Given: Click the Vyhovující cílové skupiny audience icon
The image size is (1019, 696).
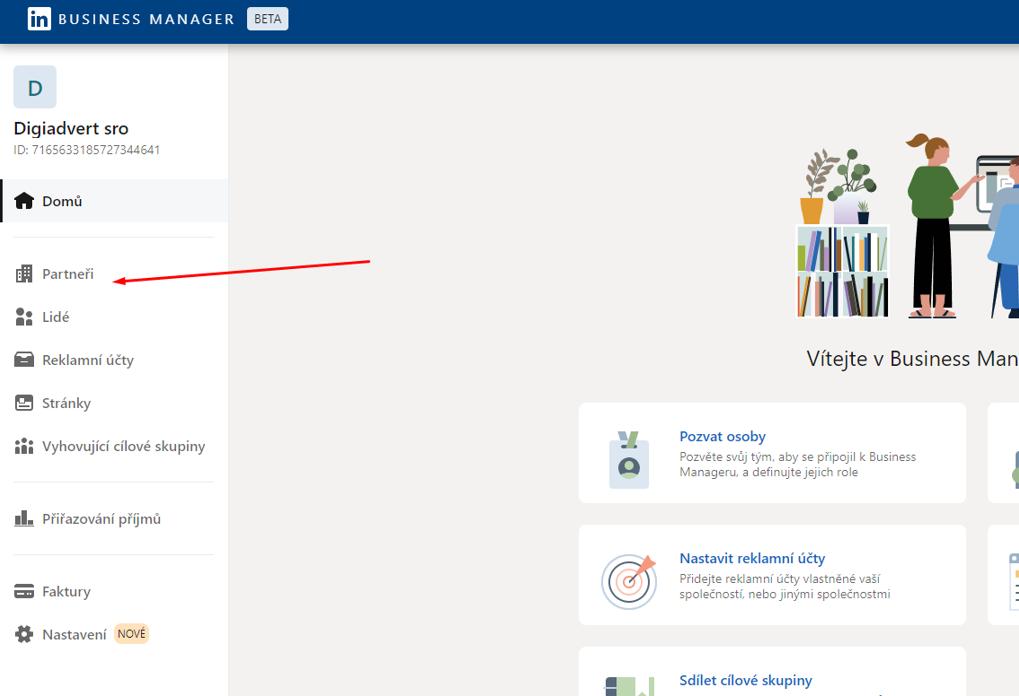Looking at the screenshot, I should click(22, 447).
